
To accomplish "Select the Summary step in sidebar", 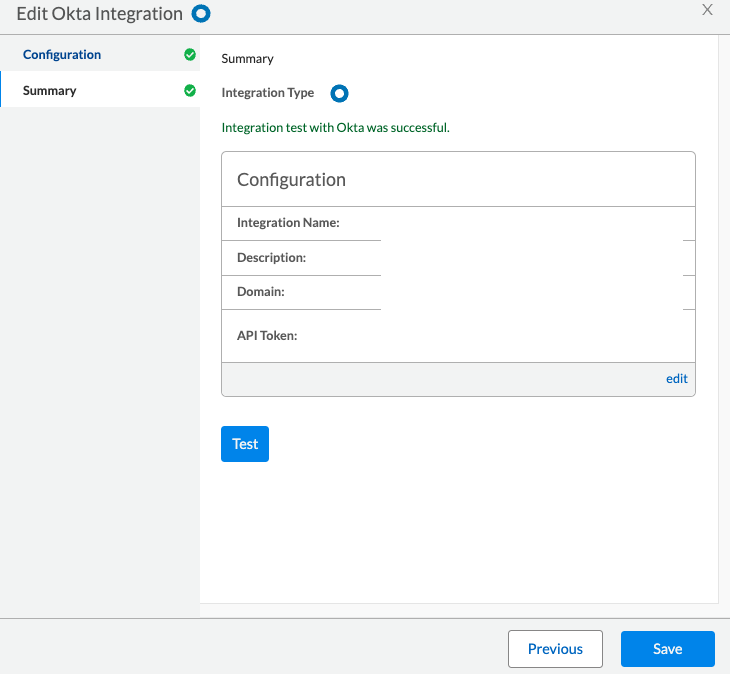I will point(50,90).
